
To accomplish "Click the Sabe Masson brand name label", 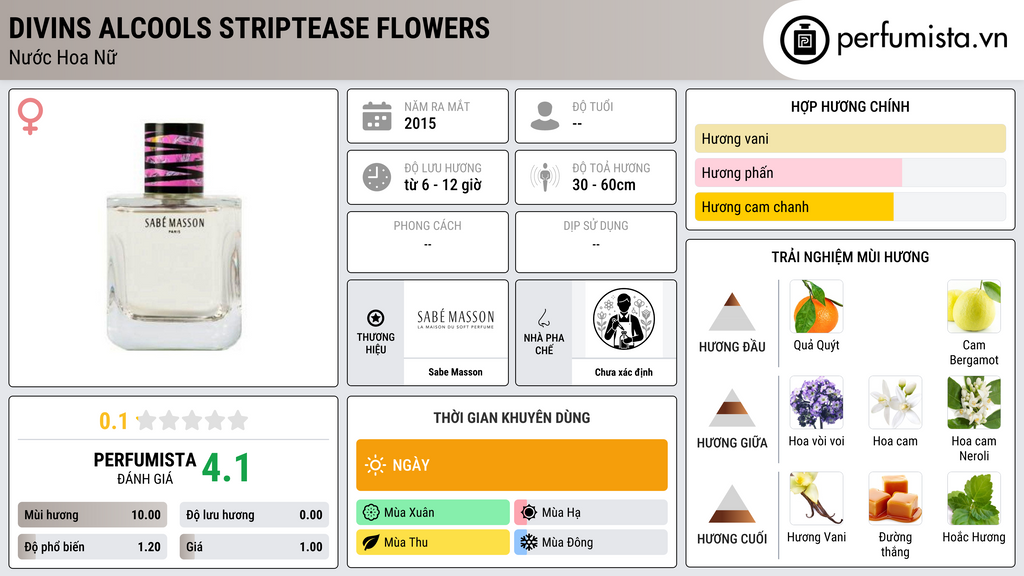I will (x=455, y=372).
